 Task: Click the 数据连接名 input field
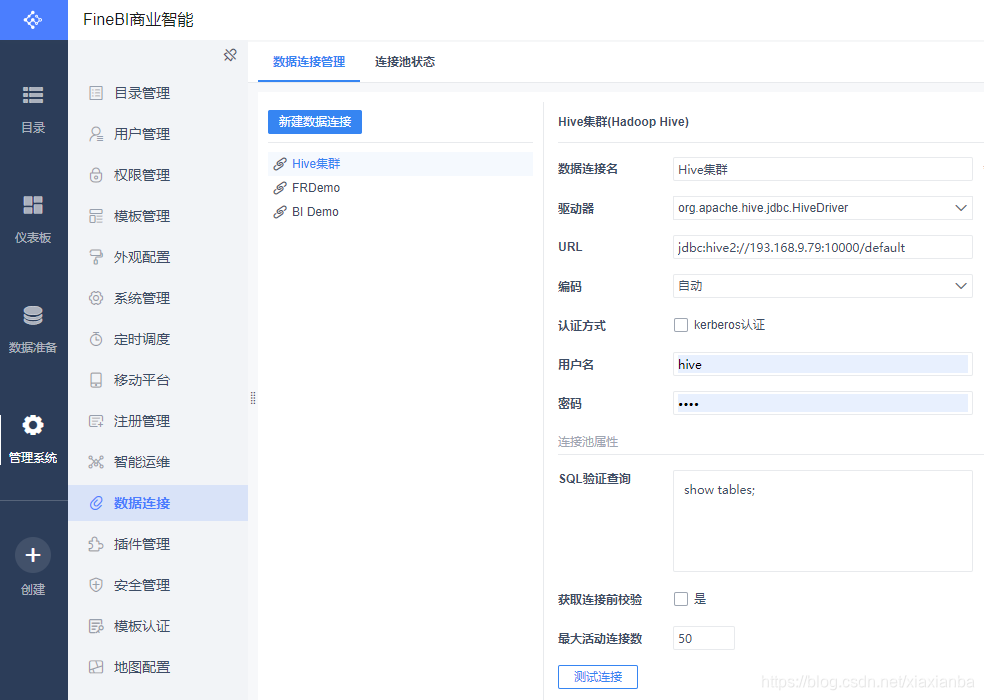823,170
